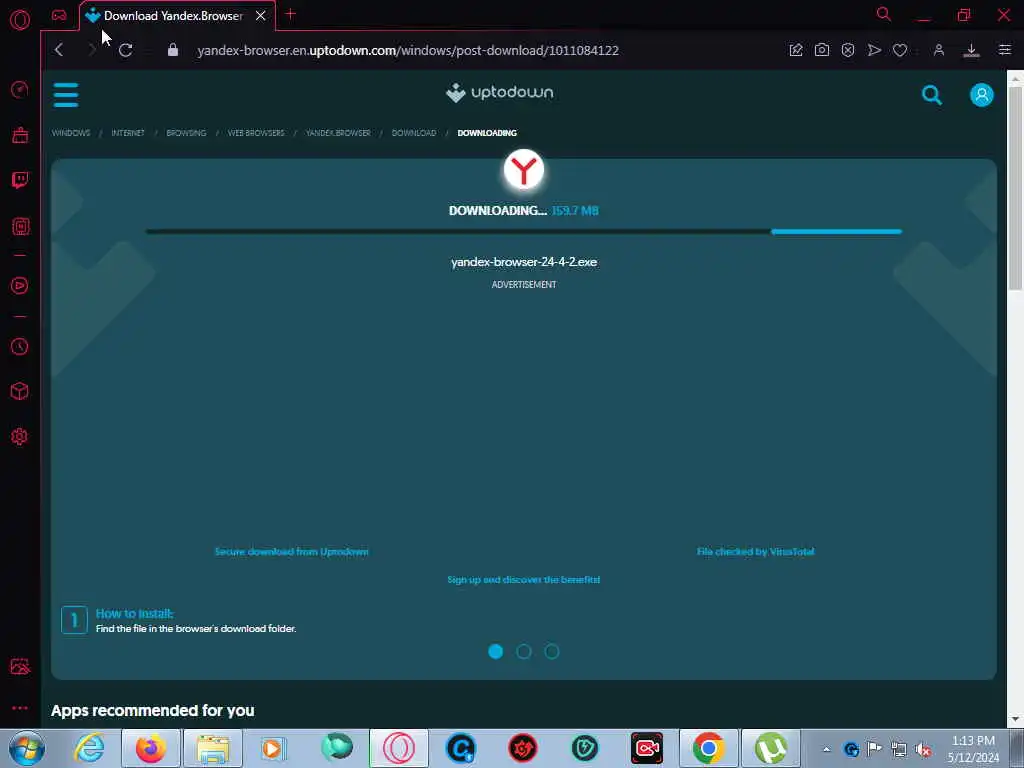Open Uptodown hamburger menu
Image resolution: width=1024 pixels, height=768 pixels.
point(66,95)
